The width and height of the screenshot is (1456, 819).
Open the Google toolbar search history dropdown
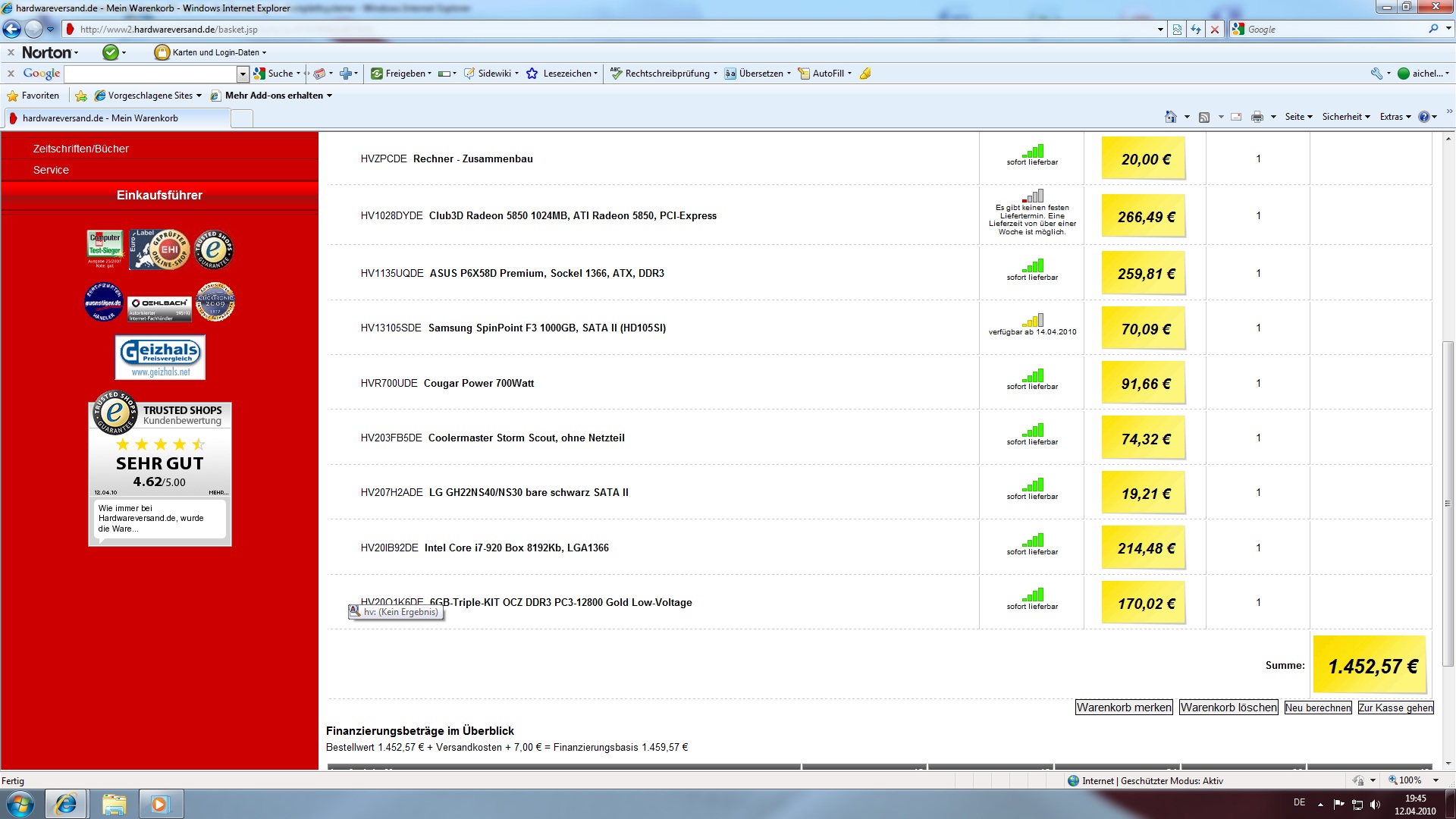(x=243, y=74)
